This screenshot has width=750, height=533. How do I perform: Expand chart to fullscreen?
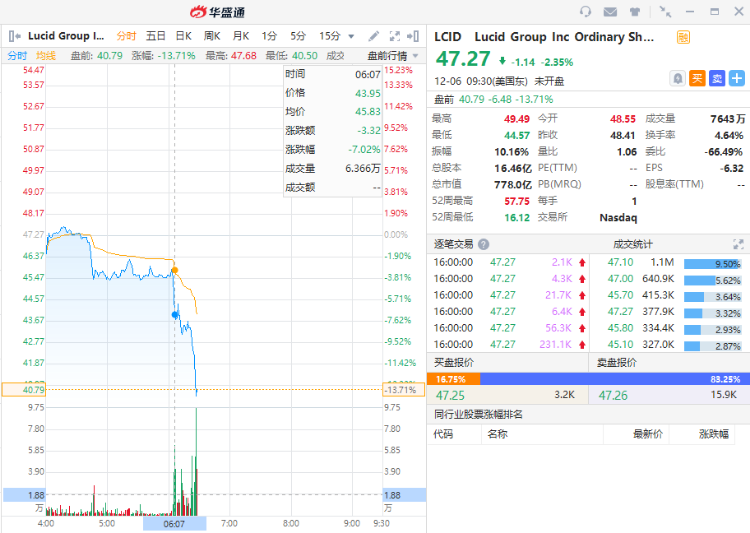point(395,36)
